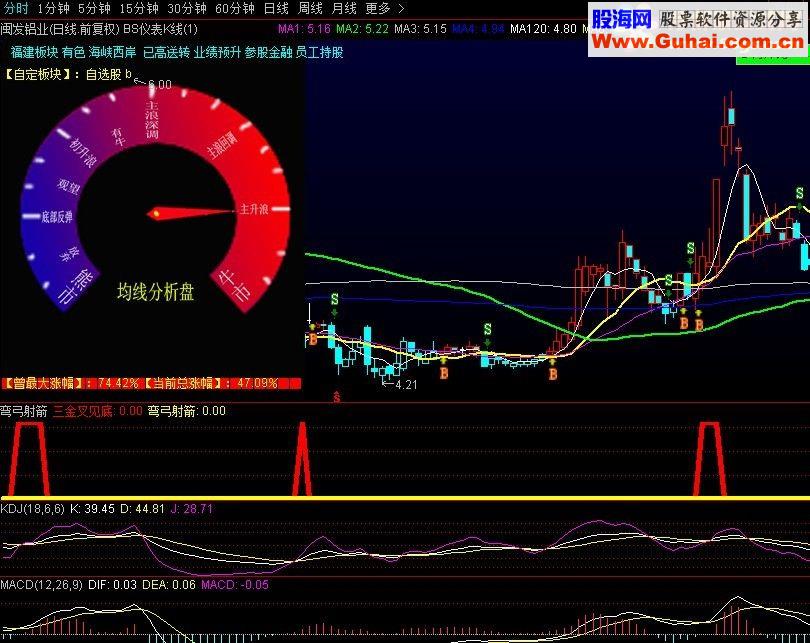The height and width of the screenshot is (643, 810).
Task: Click the K: 39.45 value
Action: tap(92, 509)
